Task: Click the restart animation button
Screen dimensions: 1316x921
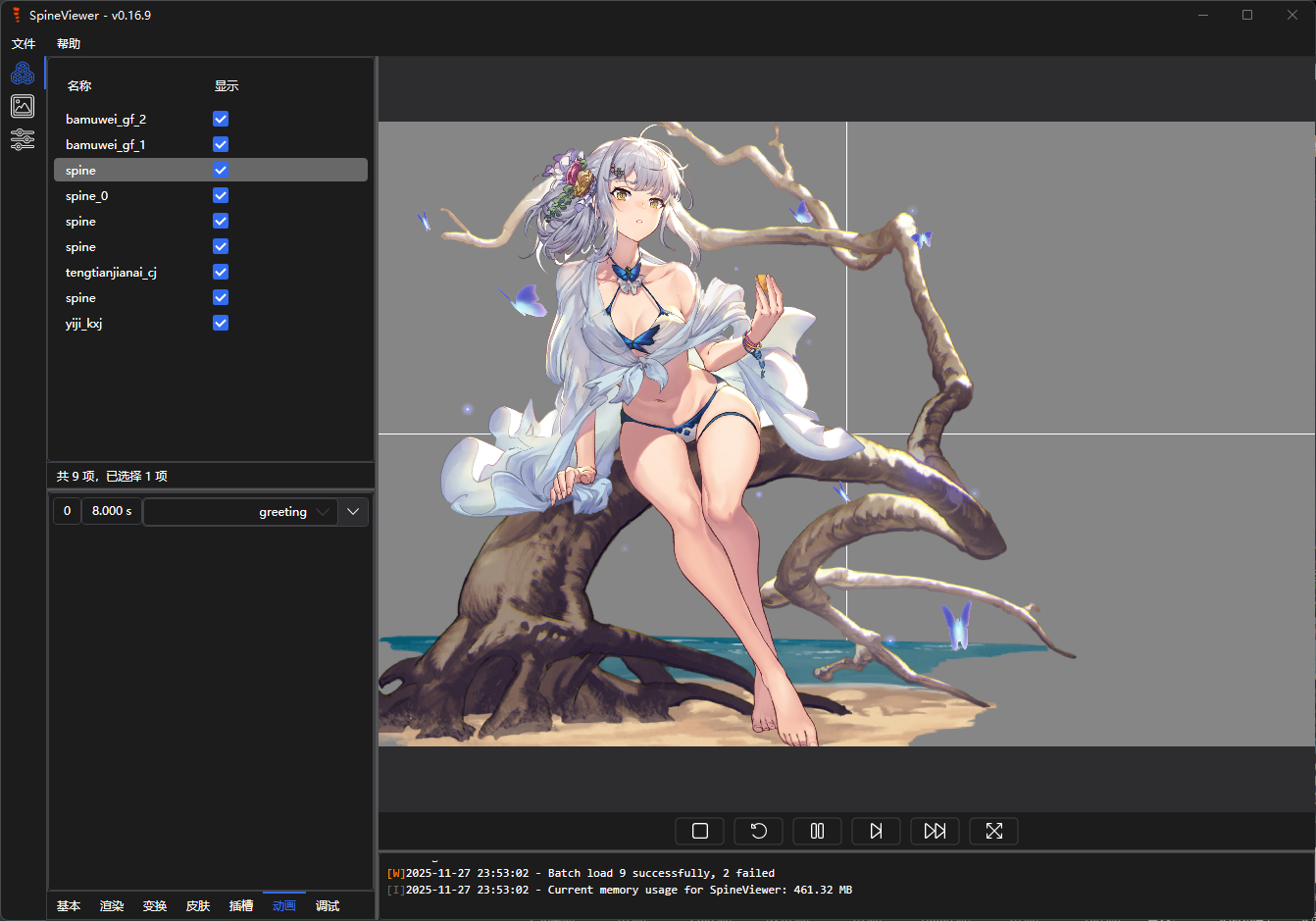Action: (759, 831)
